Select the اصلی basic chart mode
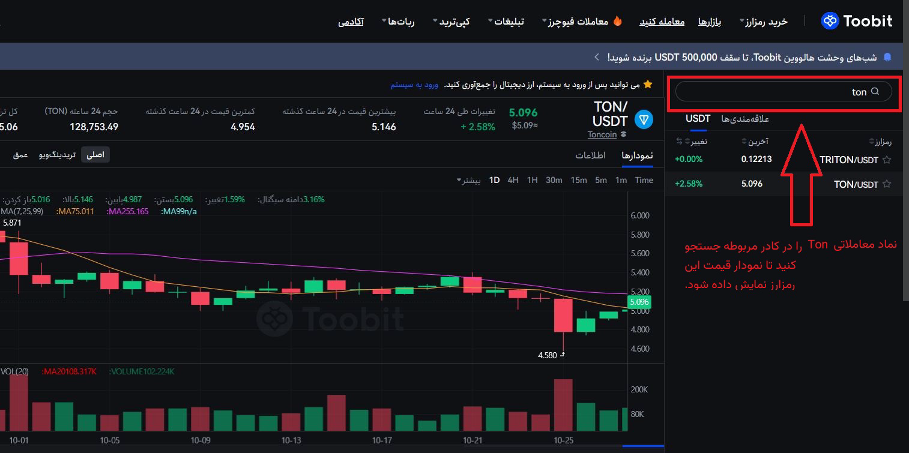Viewport: 910px width, 454px height. (x=95, y=155)
